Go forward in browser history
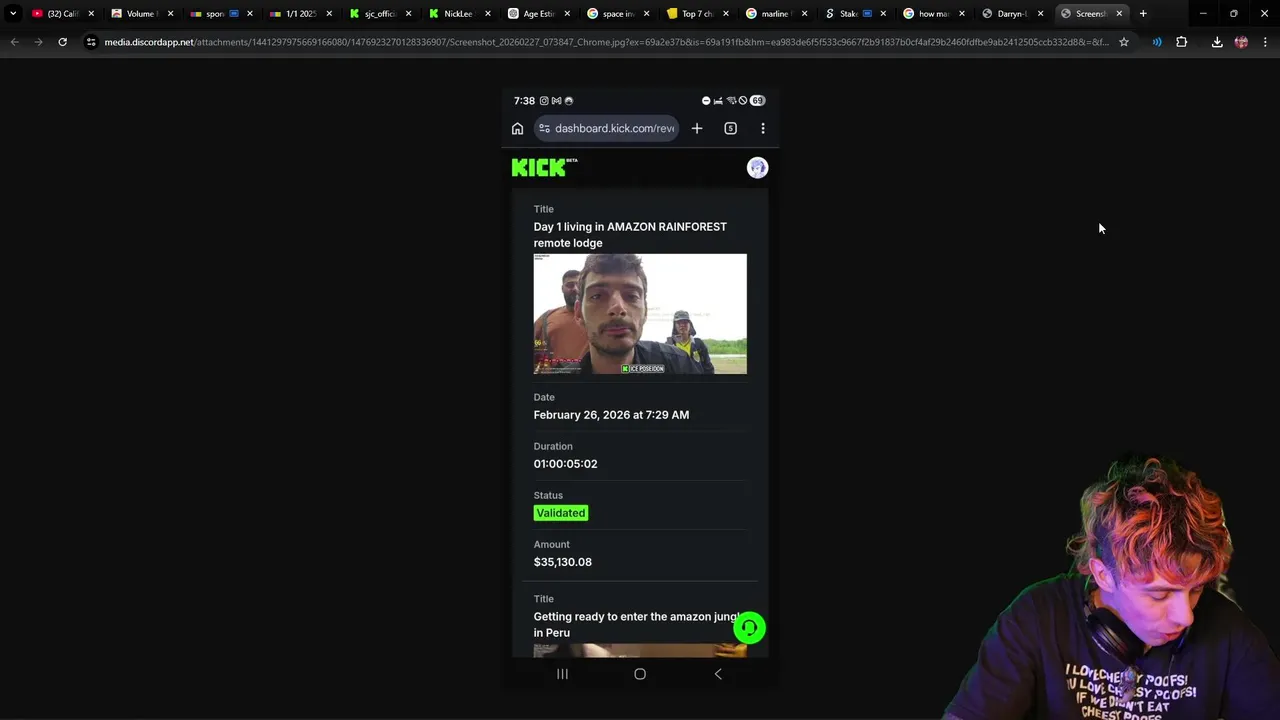This screenshot has height=720, width=1280. click(x=38, y=42)
